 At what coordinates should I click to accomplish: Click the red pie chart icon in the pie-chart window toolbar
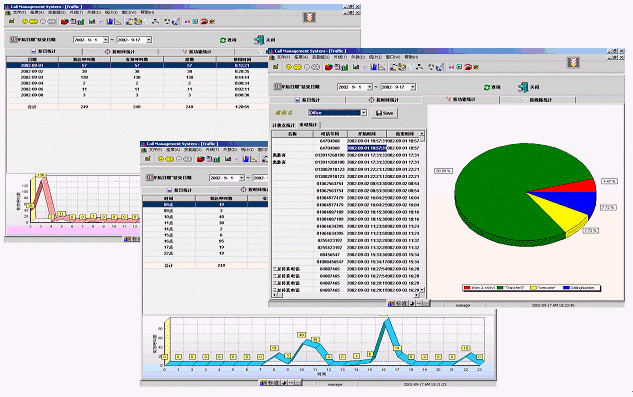pos(329,67)
